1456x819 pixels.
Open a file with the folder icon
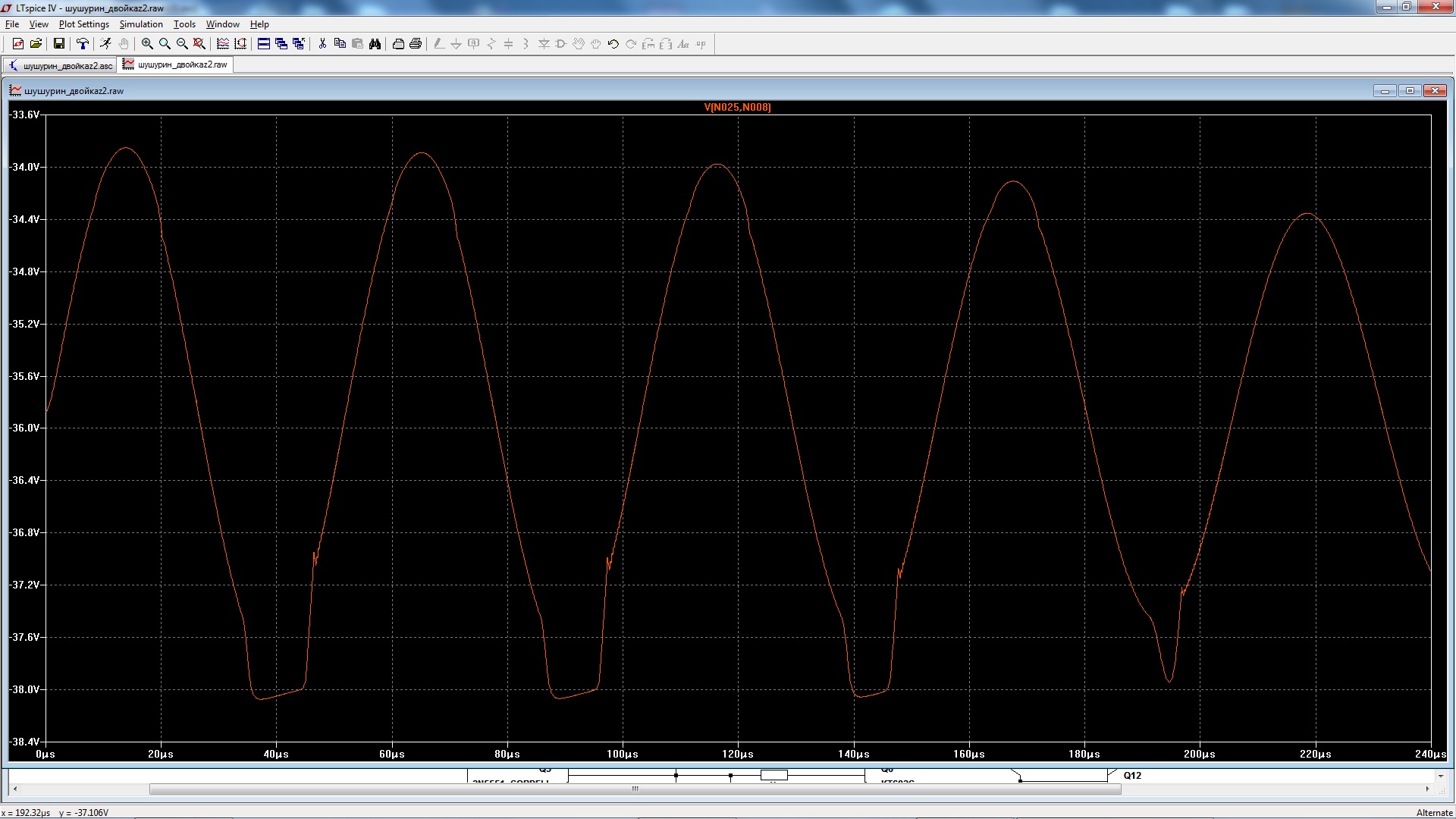[36, 44]
